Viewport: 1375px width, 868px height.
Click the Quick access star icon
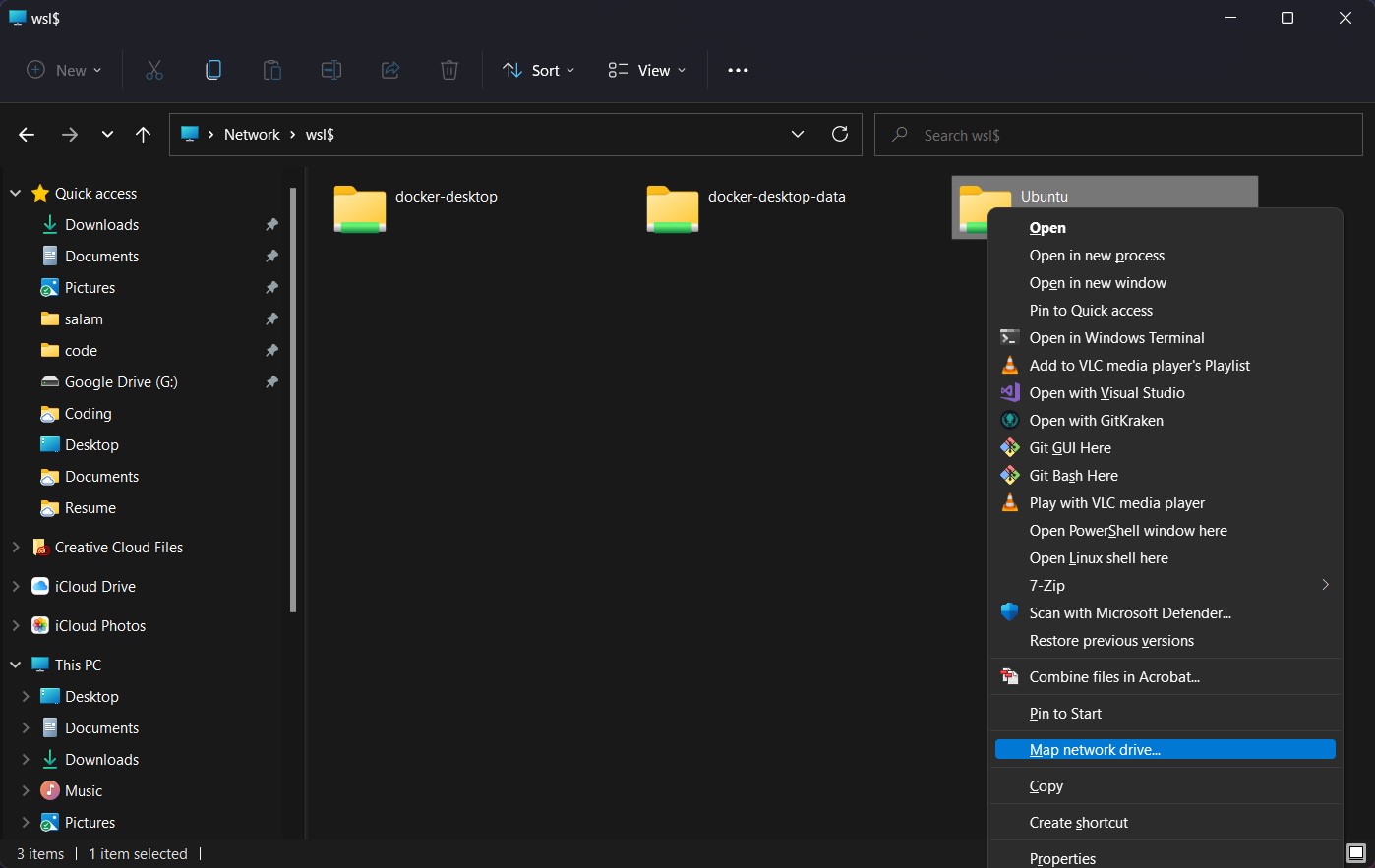tap(40, 194)
